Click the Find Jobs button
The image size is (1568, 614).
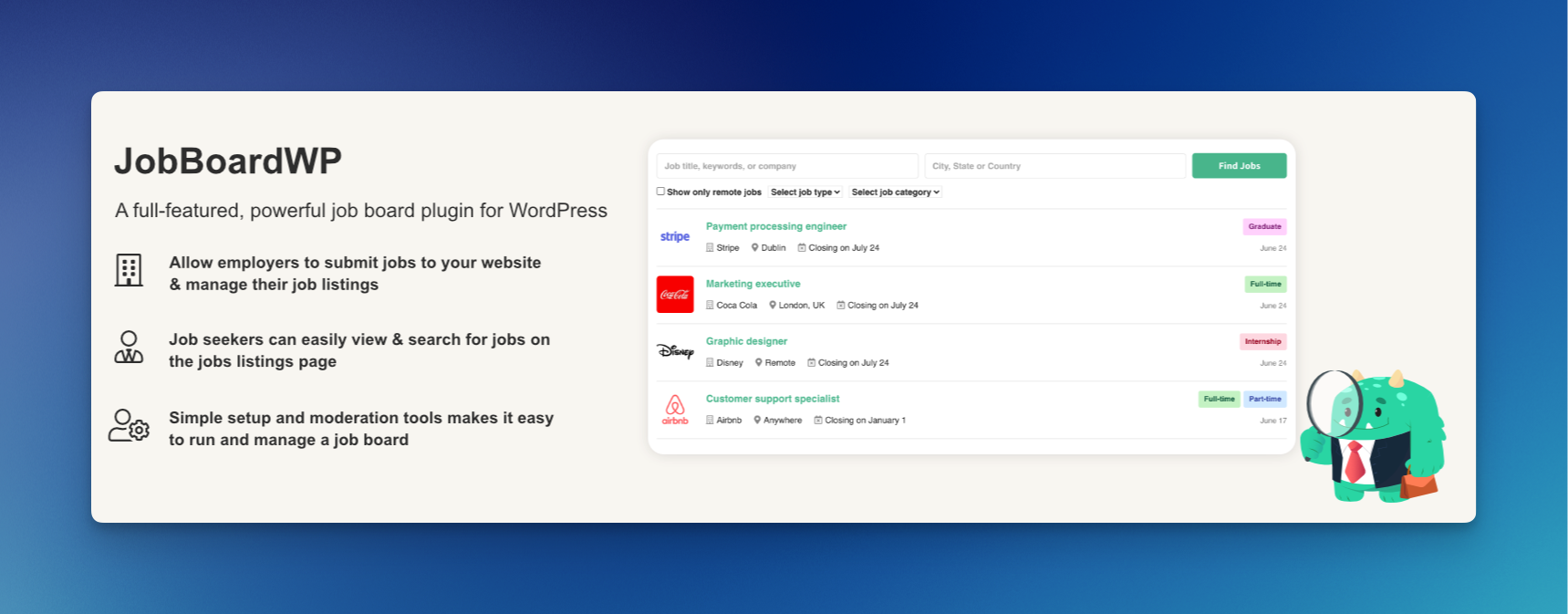[x=1239, y=166]
